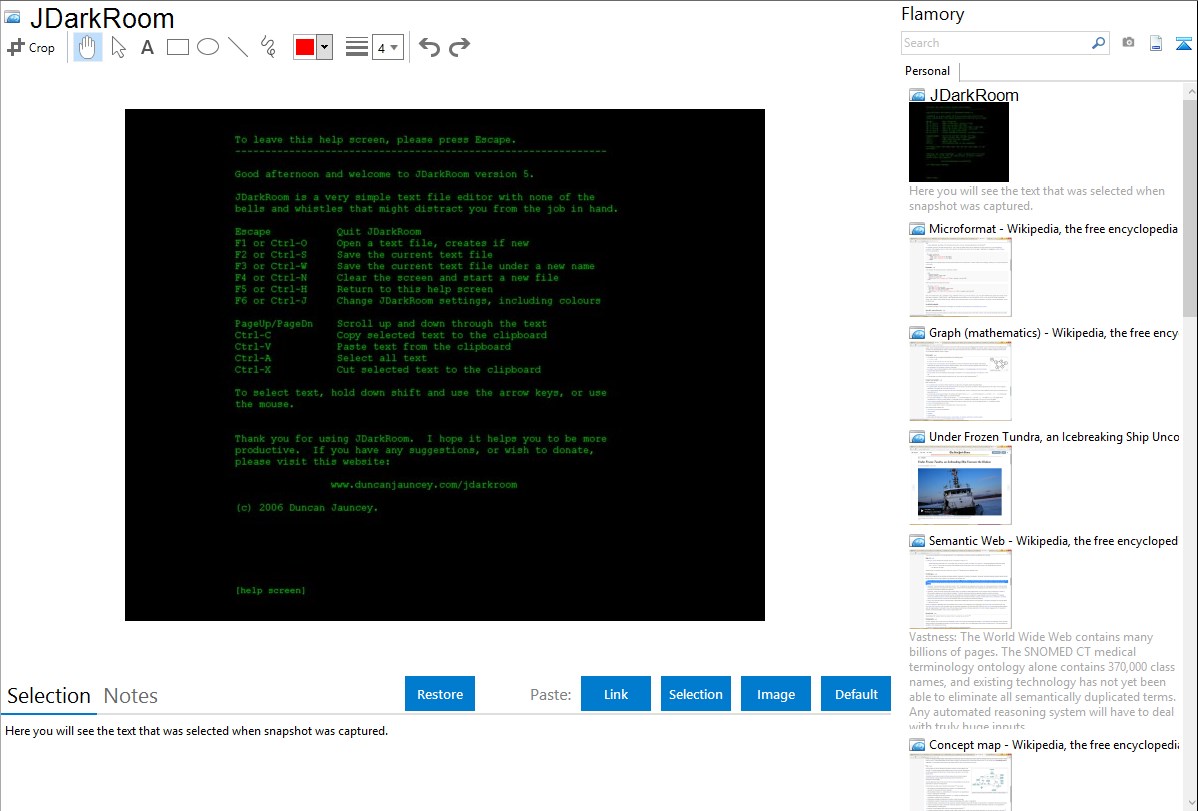Screen dimensions: 1198x811
Task: Redo the last annotation
Action: click(x=459, y=47)
